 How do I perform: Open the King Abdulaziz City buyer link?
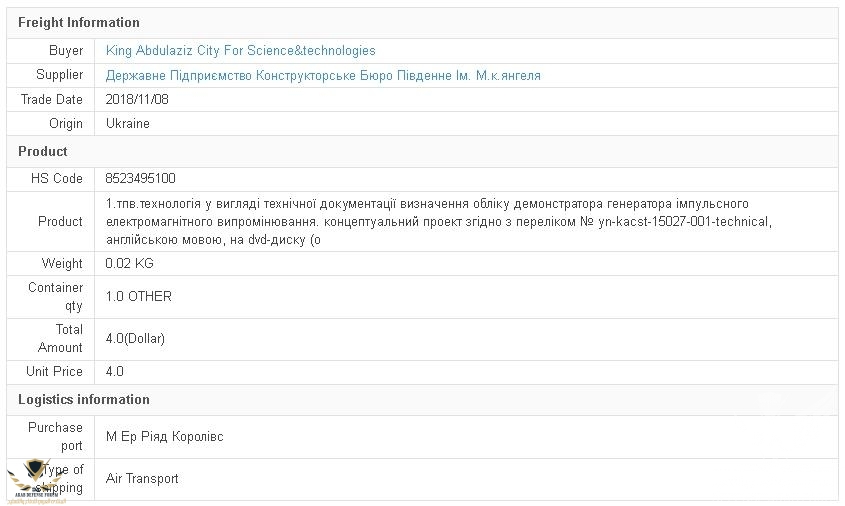tap(240, 51)
